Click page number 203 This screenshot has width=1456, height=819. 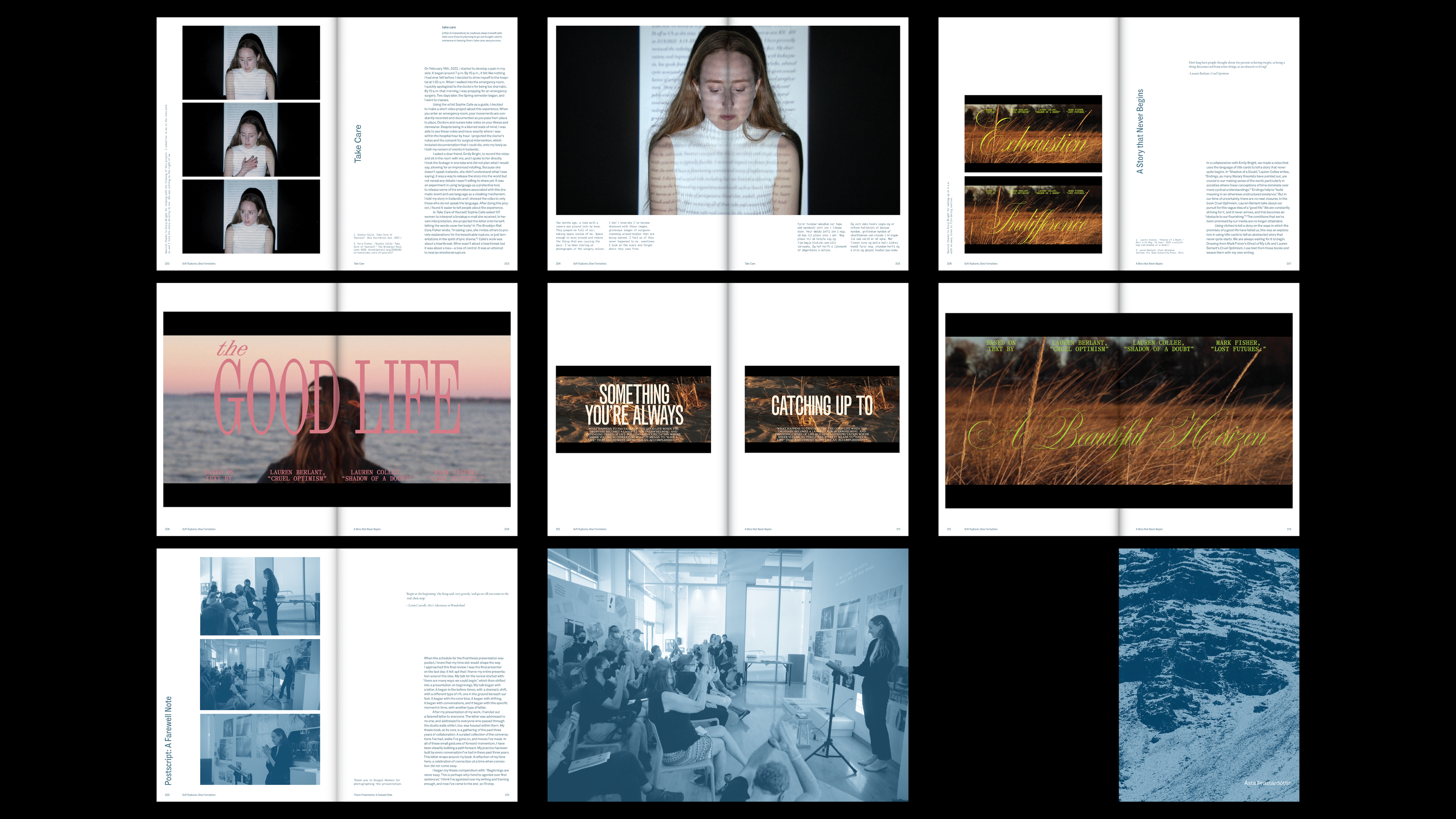pos(506,263)
